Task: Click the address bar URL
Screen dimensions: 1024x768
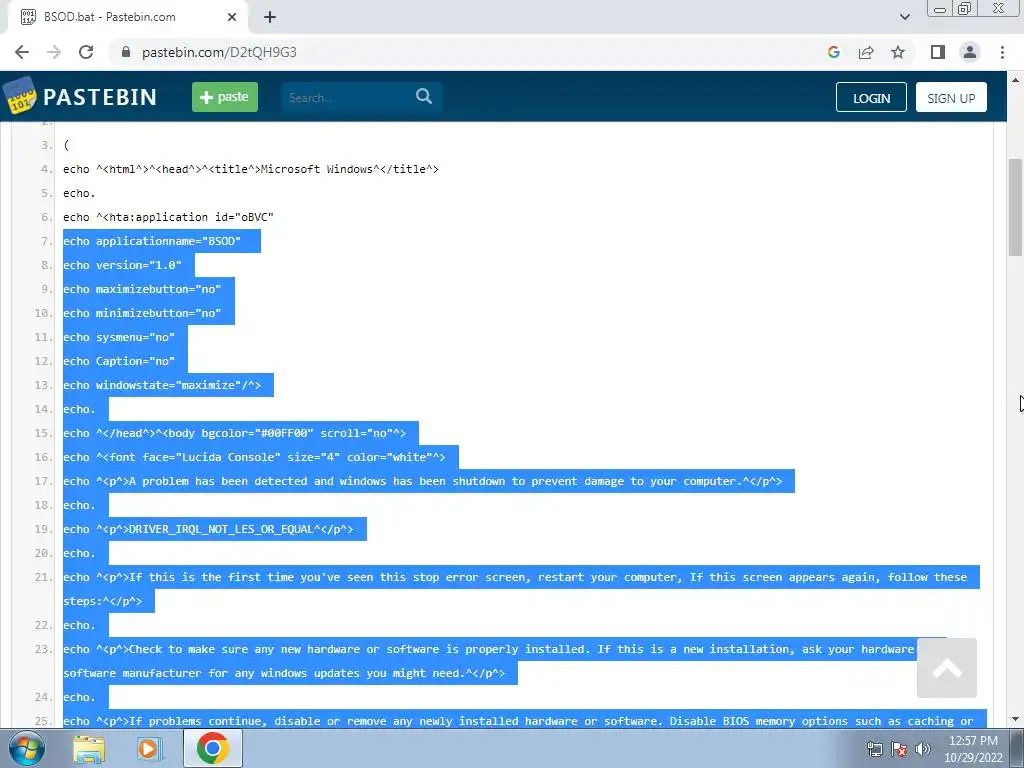Action: [x=219, y=52]
